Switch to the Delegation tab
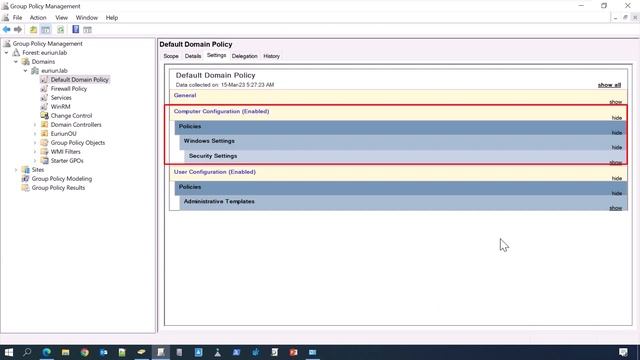Screen dimensions: 640x360 (244, 56)
